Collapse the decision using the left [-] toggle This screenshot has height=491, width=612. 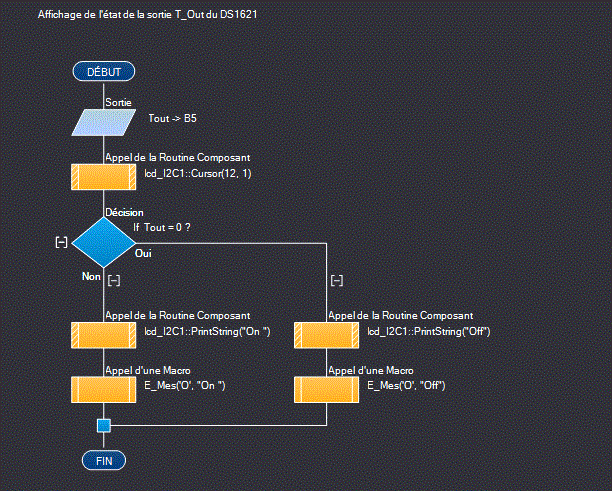point(61,242)
